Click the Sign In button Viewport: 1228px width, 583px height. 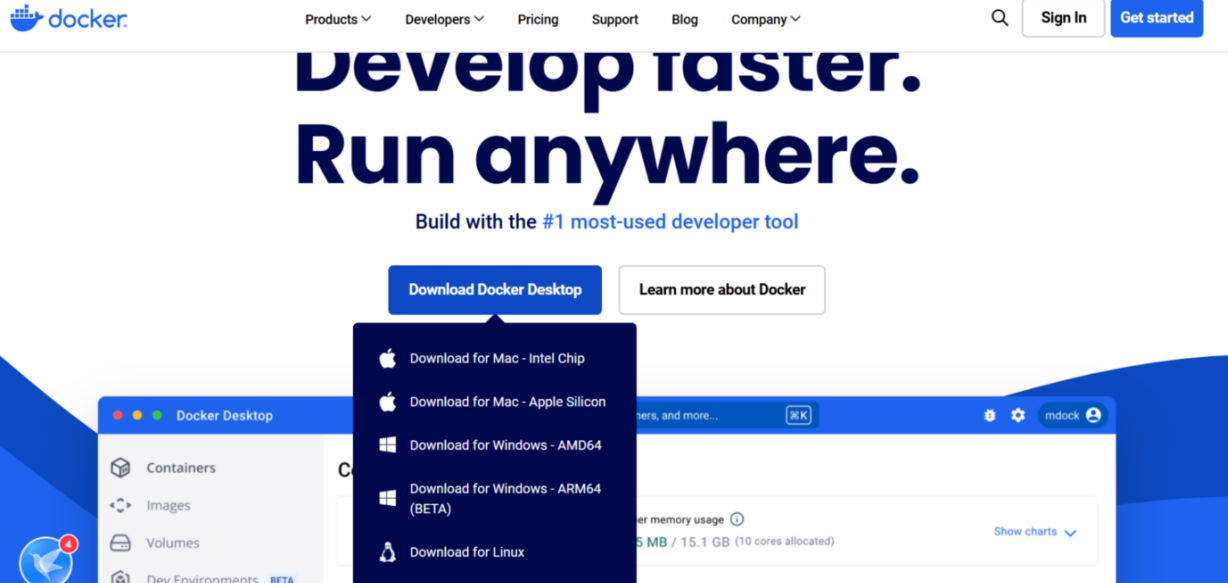(1063, 18)
